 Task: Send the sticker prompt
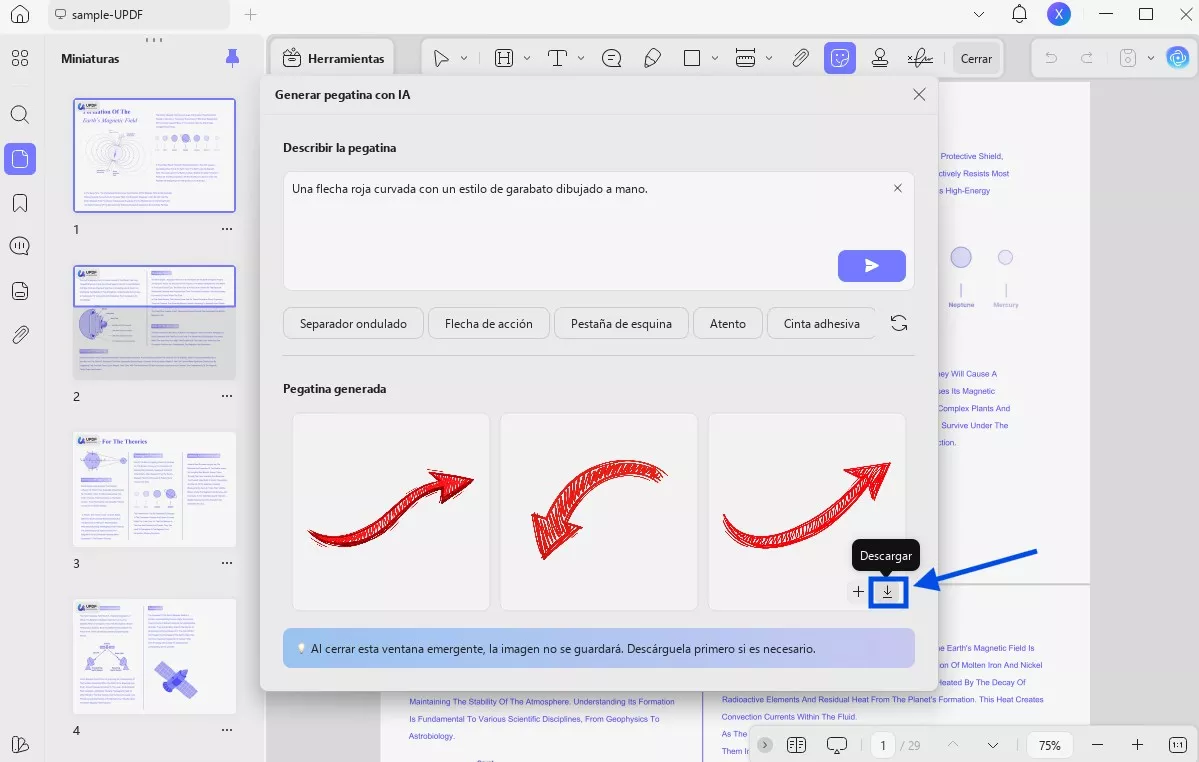click(x=872, y=266)
